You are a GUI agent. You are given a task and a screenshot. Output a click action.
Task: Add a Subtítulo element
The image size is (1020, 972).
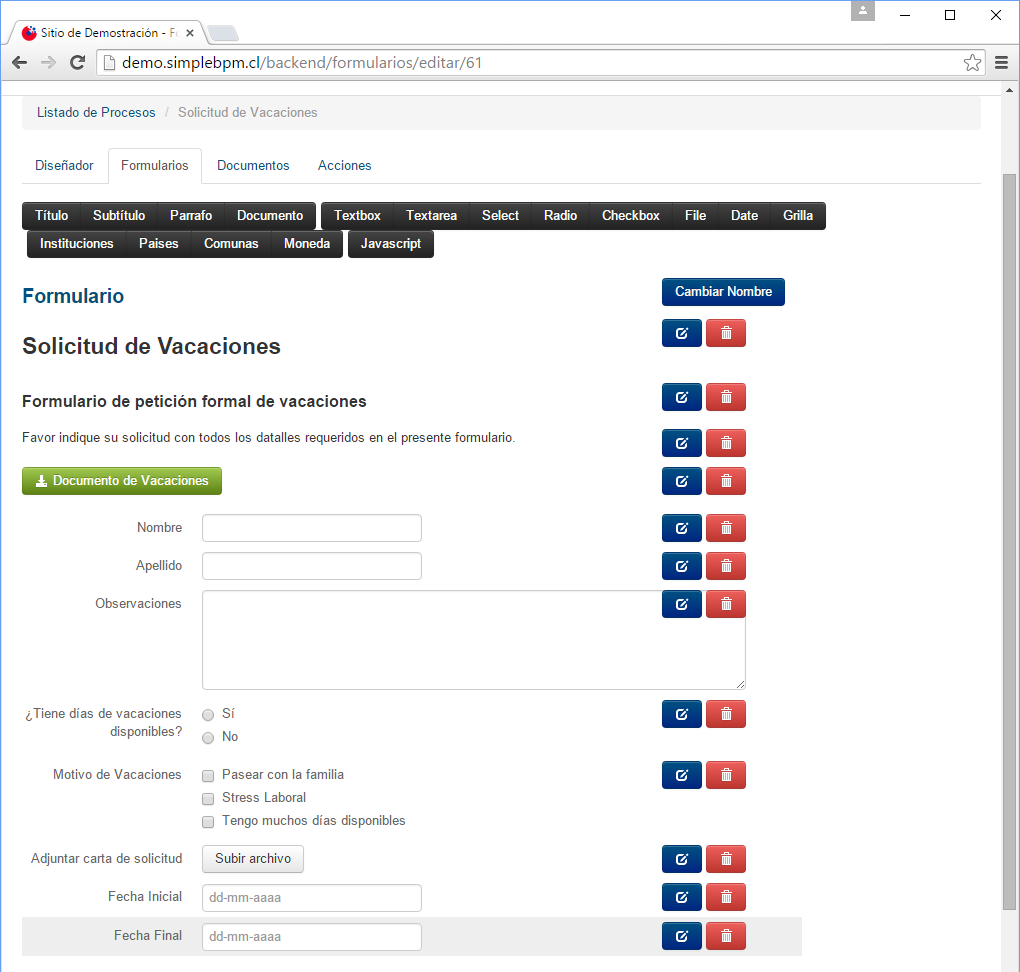(119, 215)
